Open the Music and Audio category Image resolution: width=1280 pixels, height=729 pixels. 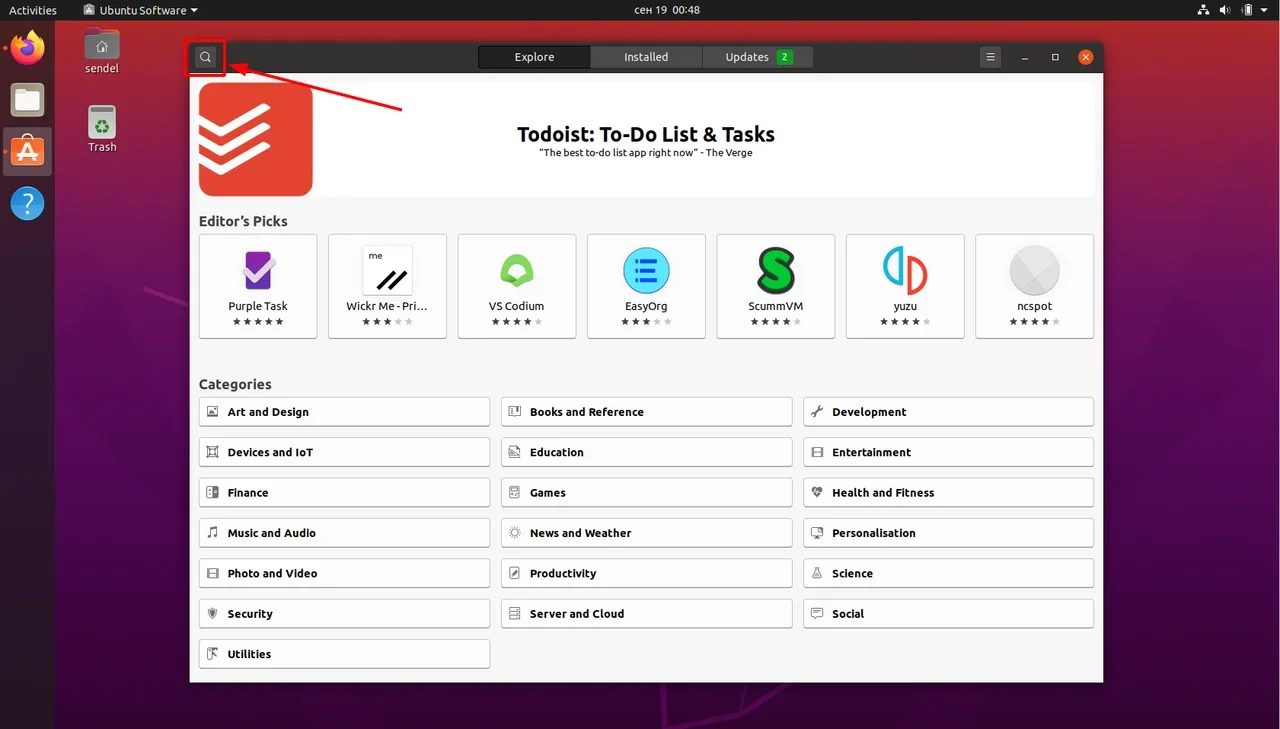point(344,533)
